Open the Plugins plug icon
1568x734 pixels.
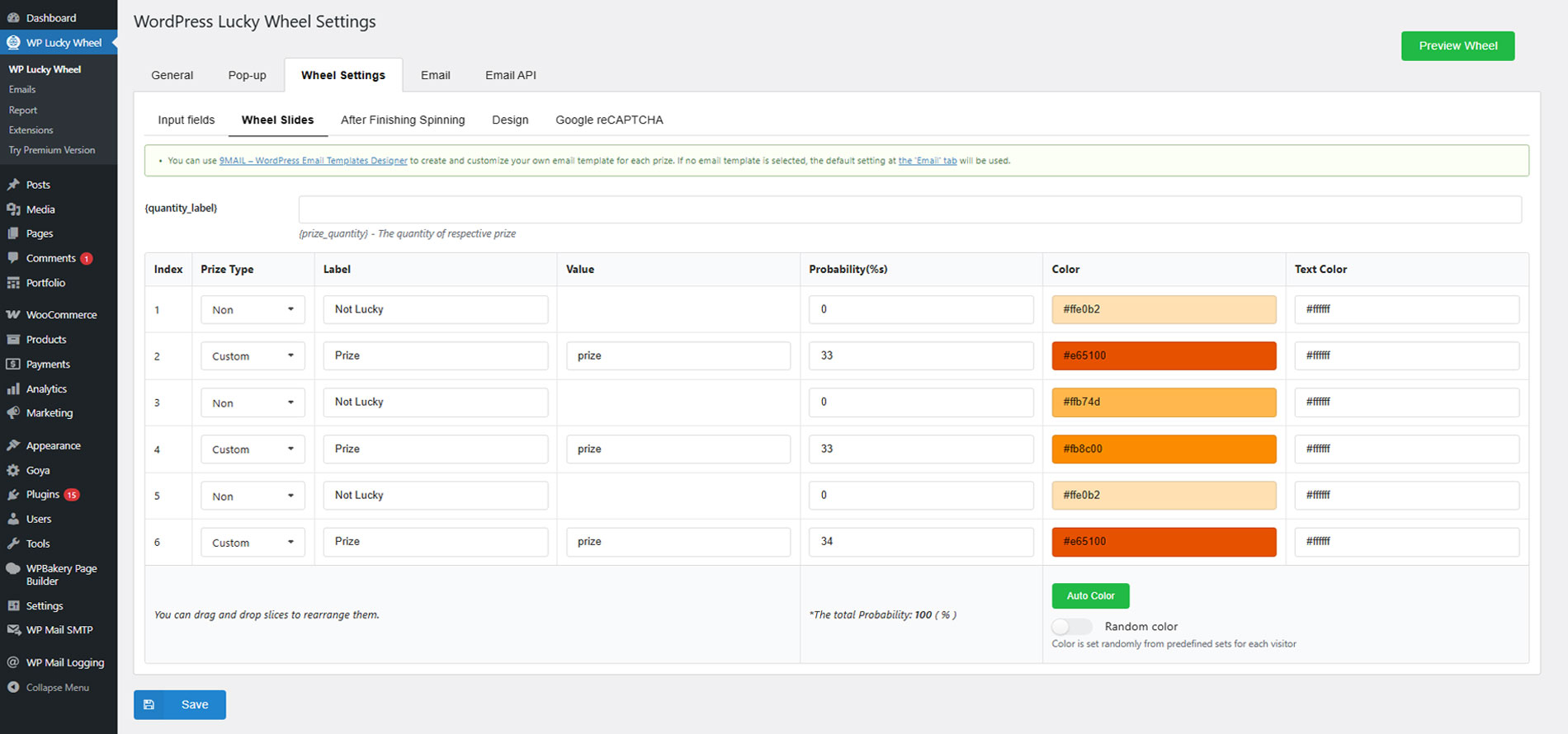click(13, 495)
